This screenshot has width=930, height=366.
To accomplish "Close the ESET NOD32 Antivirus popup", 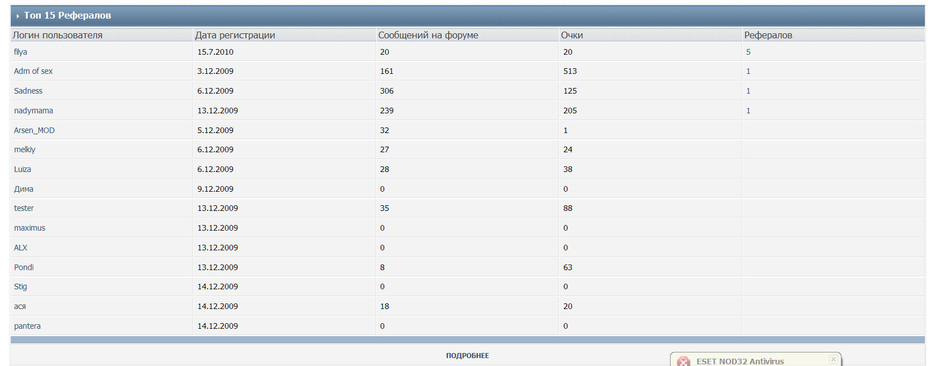I will point(833,359).
